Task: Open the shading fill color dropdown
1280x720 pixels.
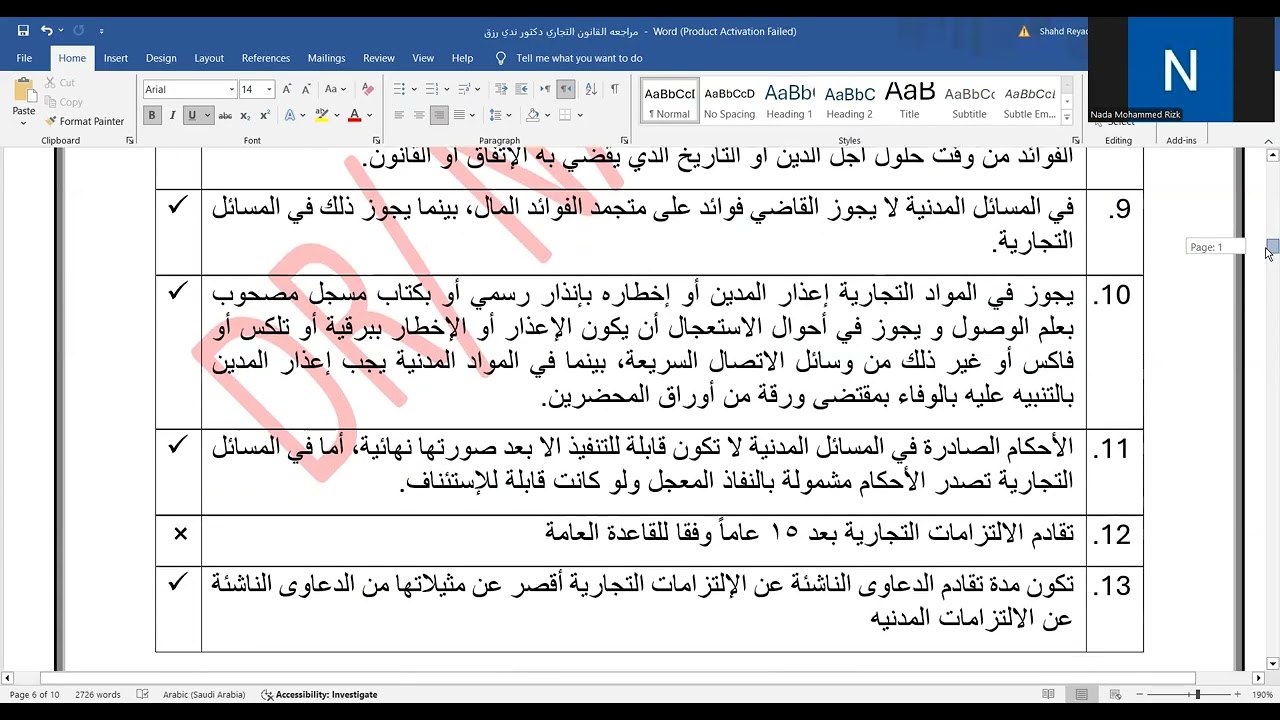Action: (x=548, y=115)
